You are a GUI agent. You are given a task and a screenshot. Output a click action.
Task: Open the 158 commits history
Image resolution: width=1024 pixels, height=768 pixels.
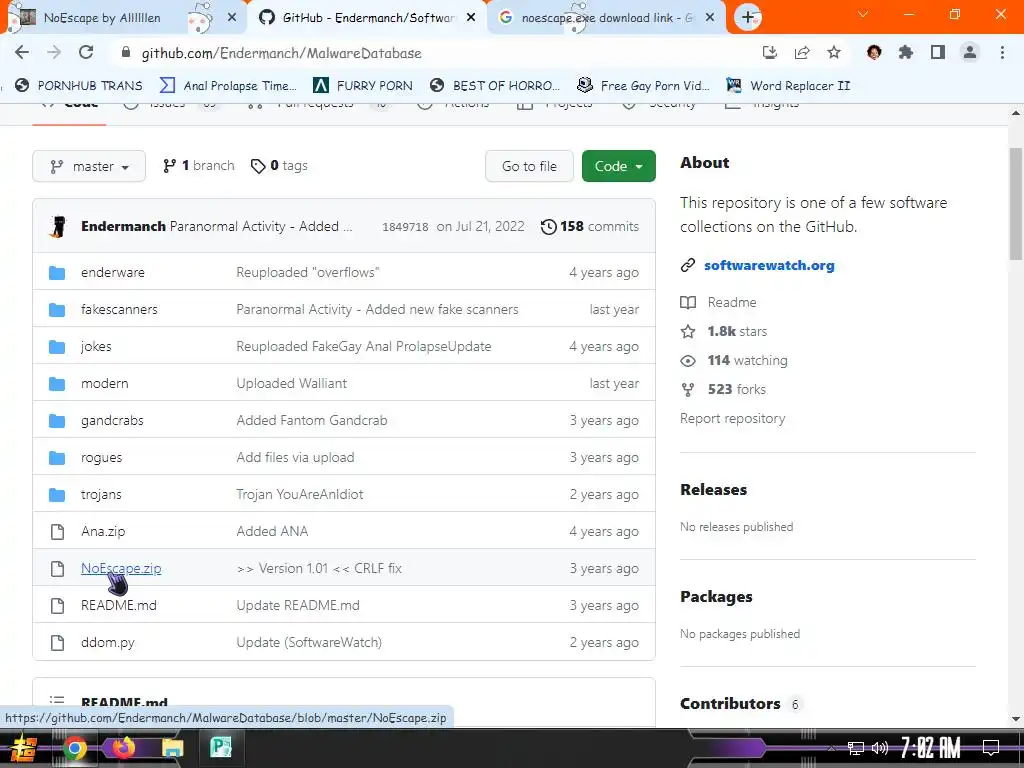coord(590,227)
